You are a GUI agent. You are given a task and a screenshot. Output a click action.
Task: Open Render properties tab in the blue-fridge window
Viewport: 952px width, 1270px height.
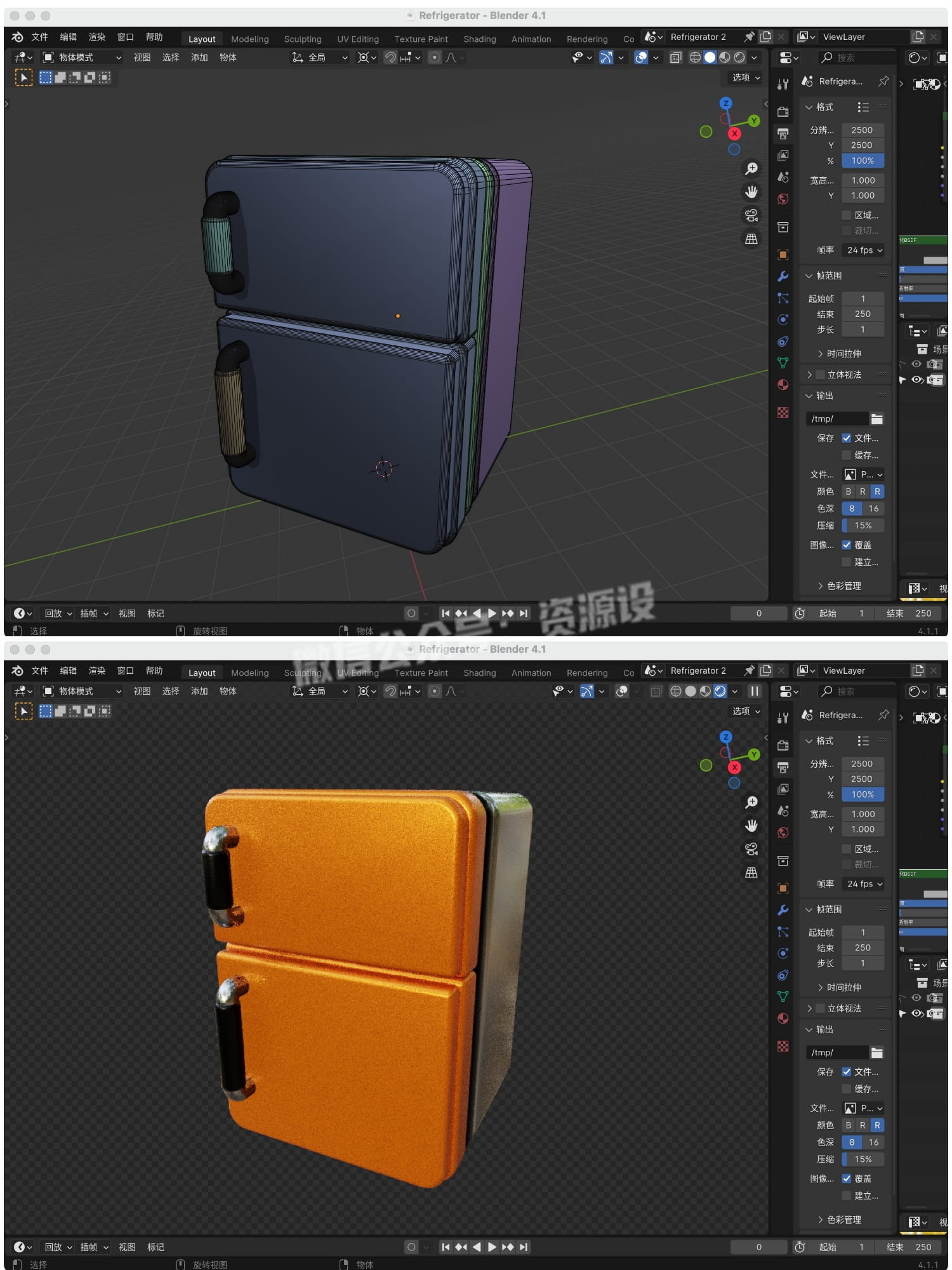(783, 112)
